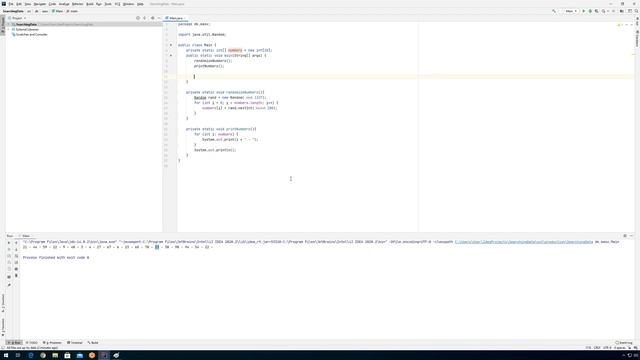
Task: Click the pin tab icon in Run panel
Action: coord(9,285)
